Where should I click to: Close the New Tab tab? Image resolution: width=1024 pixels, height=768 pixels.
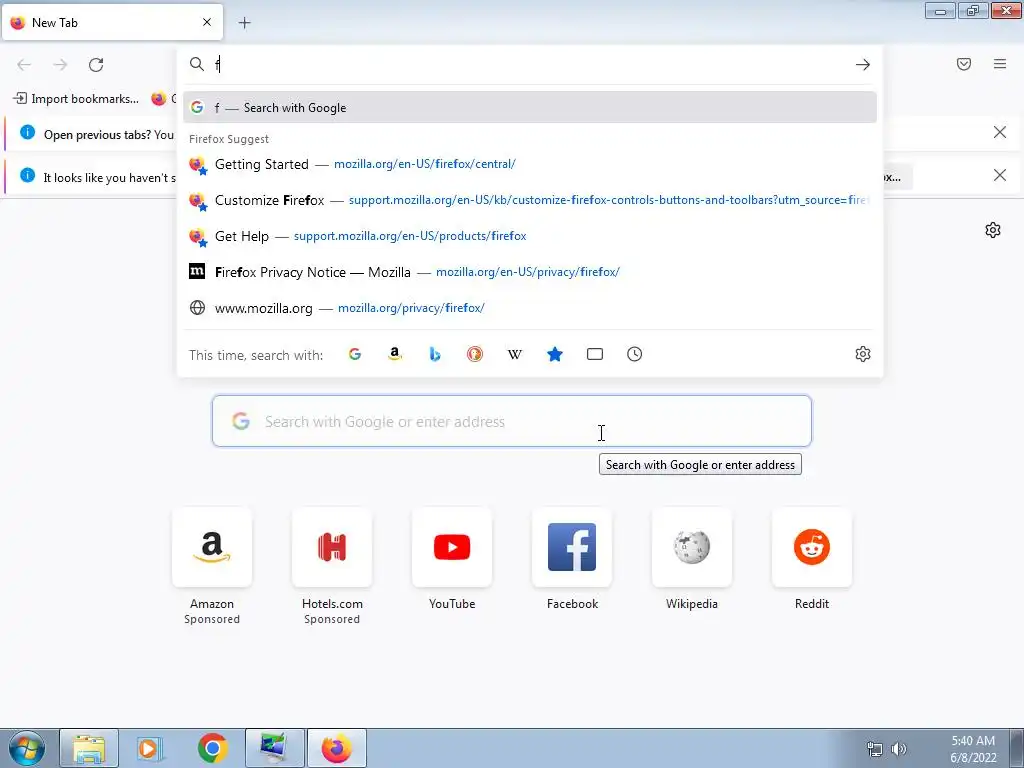207,22
